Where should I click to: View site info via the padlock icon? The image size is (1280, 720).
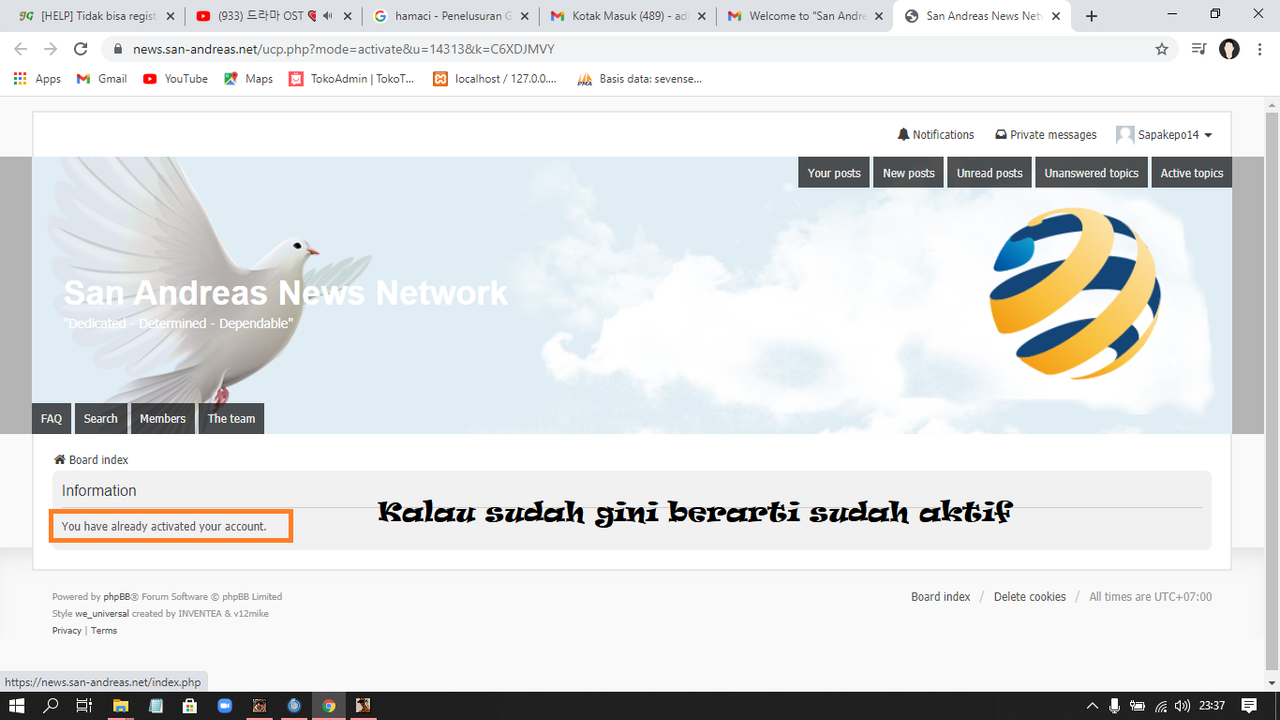(x=118, y=49)
